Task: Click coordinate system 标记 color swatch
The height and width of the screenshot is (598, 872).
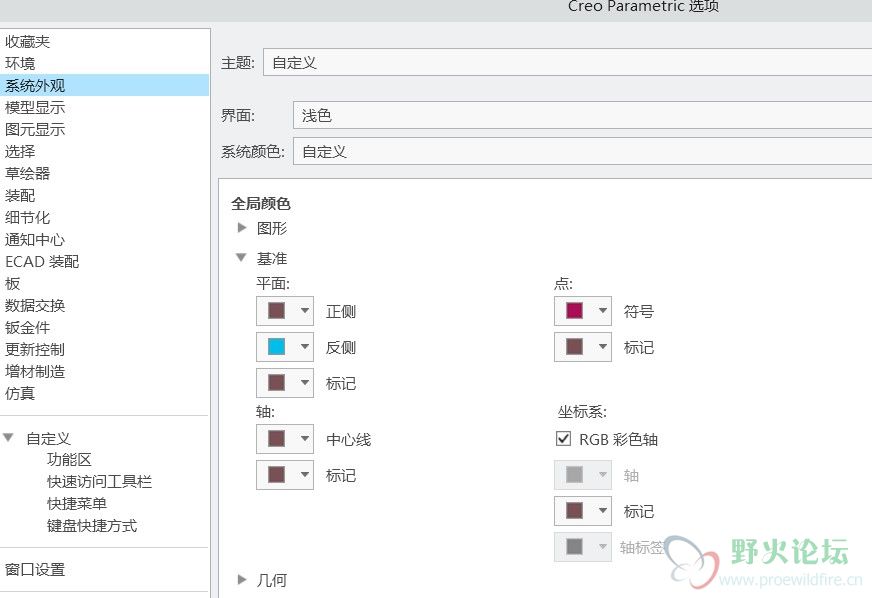Action: click(574, 511)
